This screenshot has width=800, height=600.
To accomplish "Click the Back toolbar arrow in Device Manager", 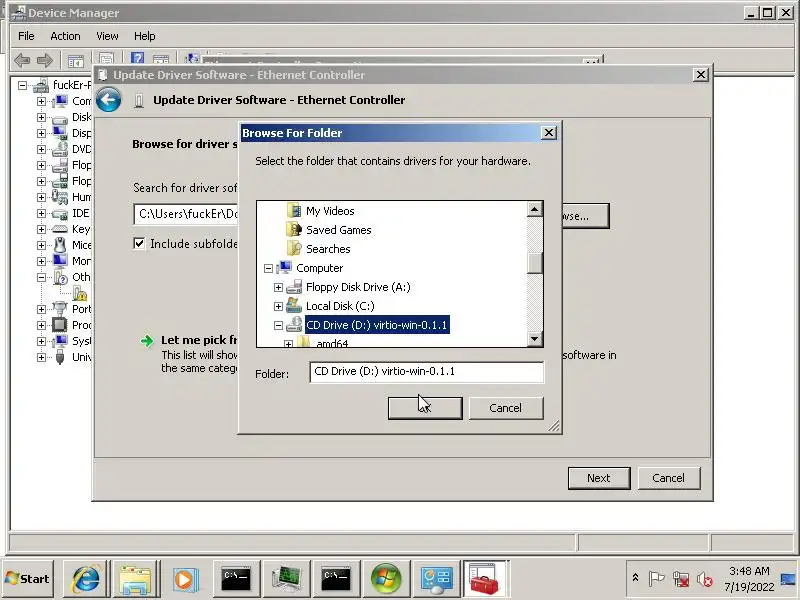I will (22, 60).
